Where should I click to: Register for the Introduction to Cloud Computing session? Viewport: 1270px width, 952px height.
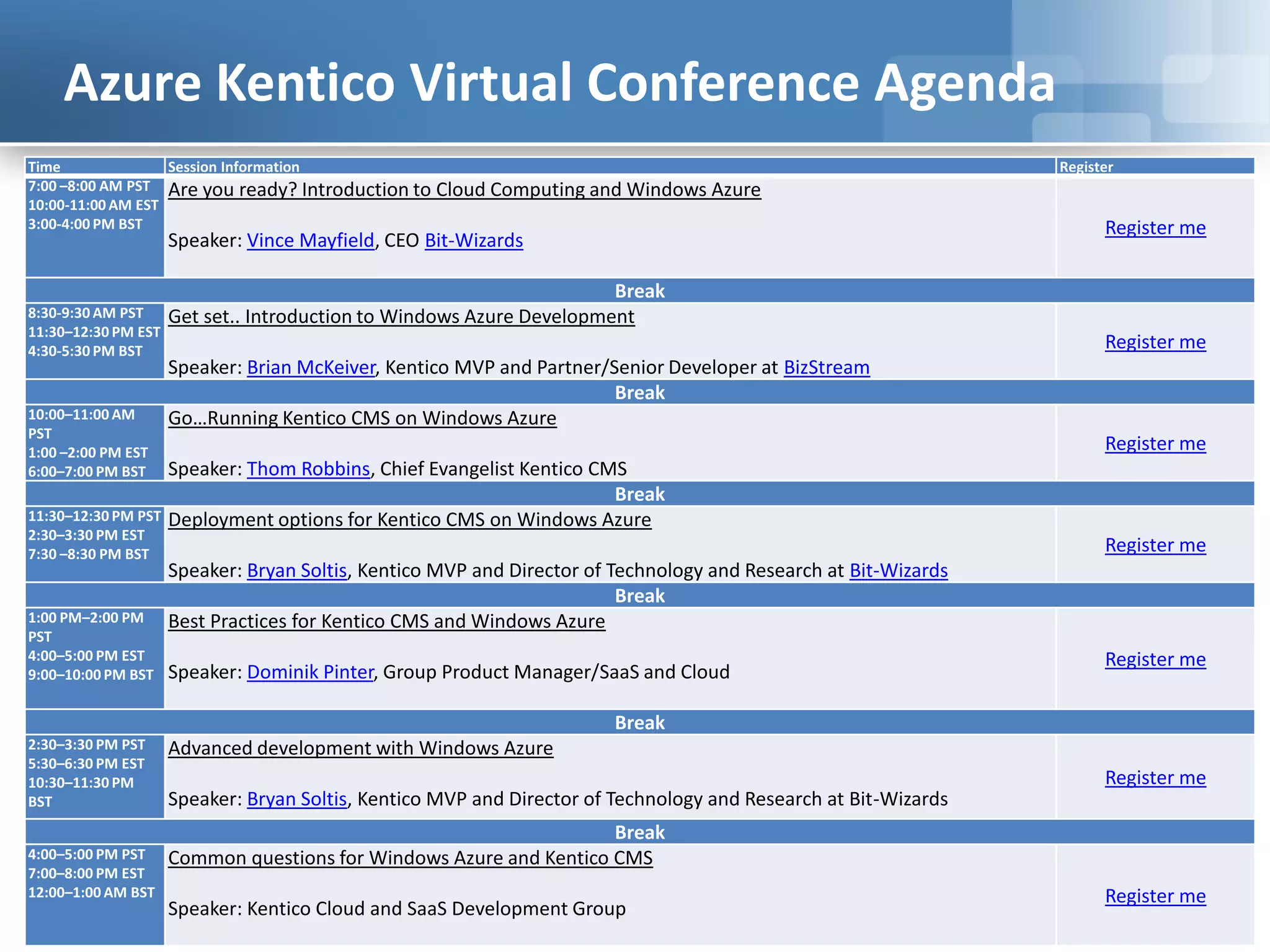point(1155,228)
